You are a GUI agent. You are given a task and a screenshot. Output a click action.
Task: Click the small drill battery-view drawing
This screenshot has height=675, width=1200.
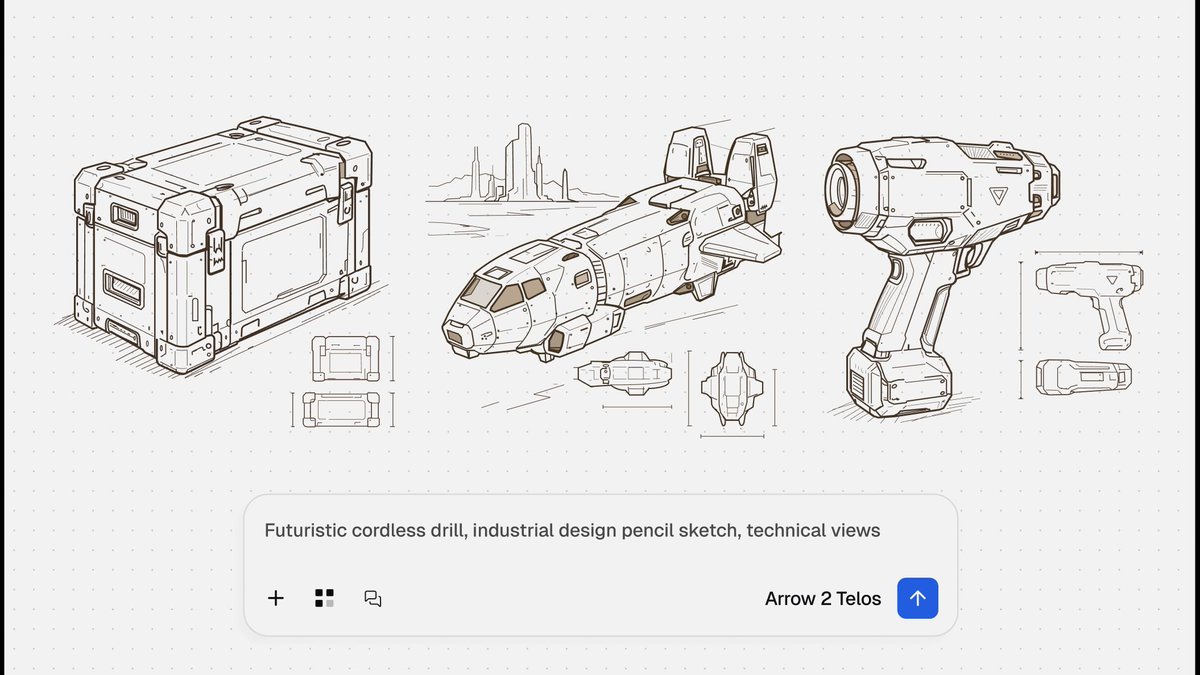point(1083,377)
